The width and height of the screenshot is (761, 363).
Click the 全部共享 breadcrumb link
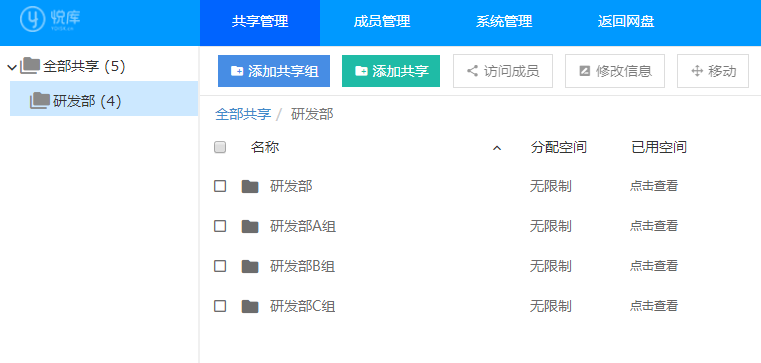pos(243,115)
